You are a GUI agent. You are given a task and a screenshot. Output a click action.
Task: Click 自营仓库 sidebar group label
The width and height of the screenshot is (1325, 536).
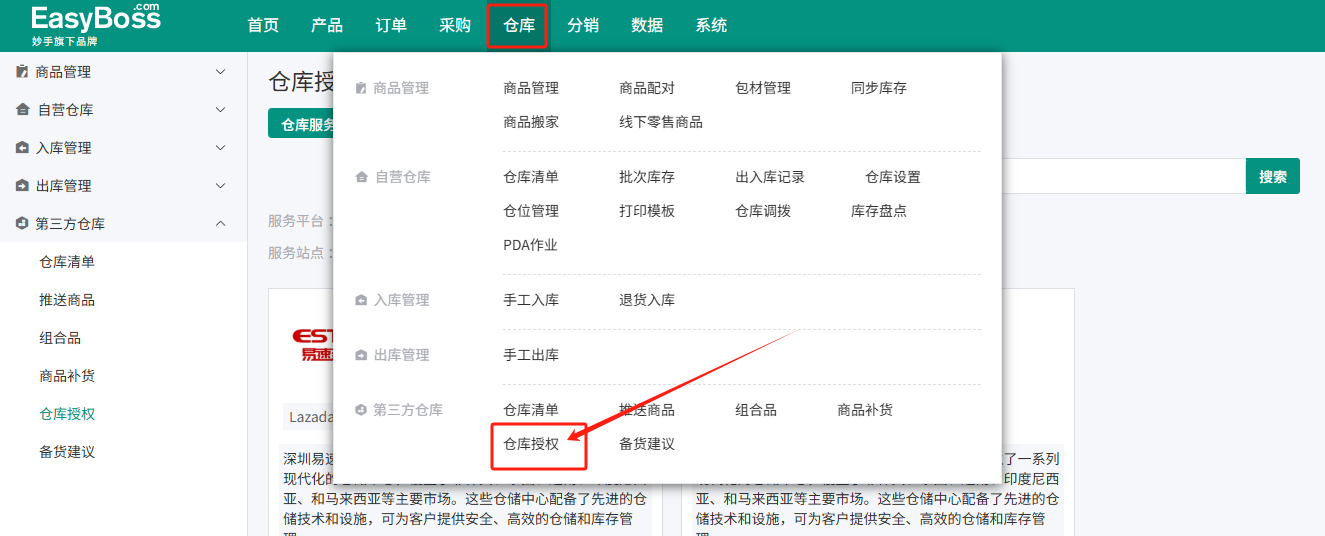(x=66, y=110)
